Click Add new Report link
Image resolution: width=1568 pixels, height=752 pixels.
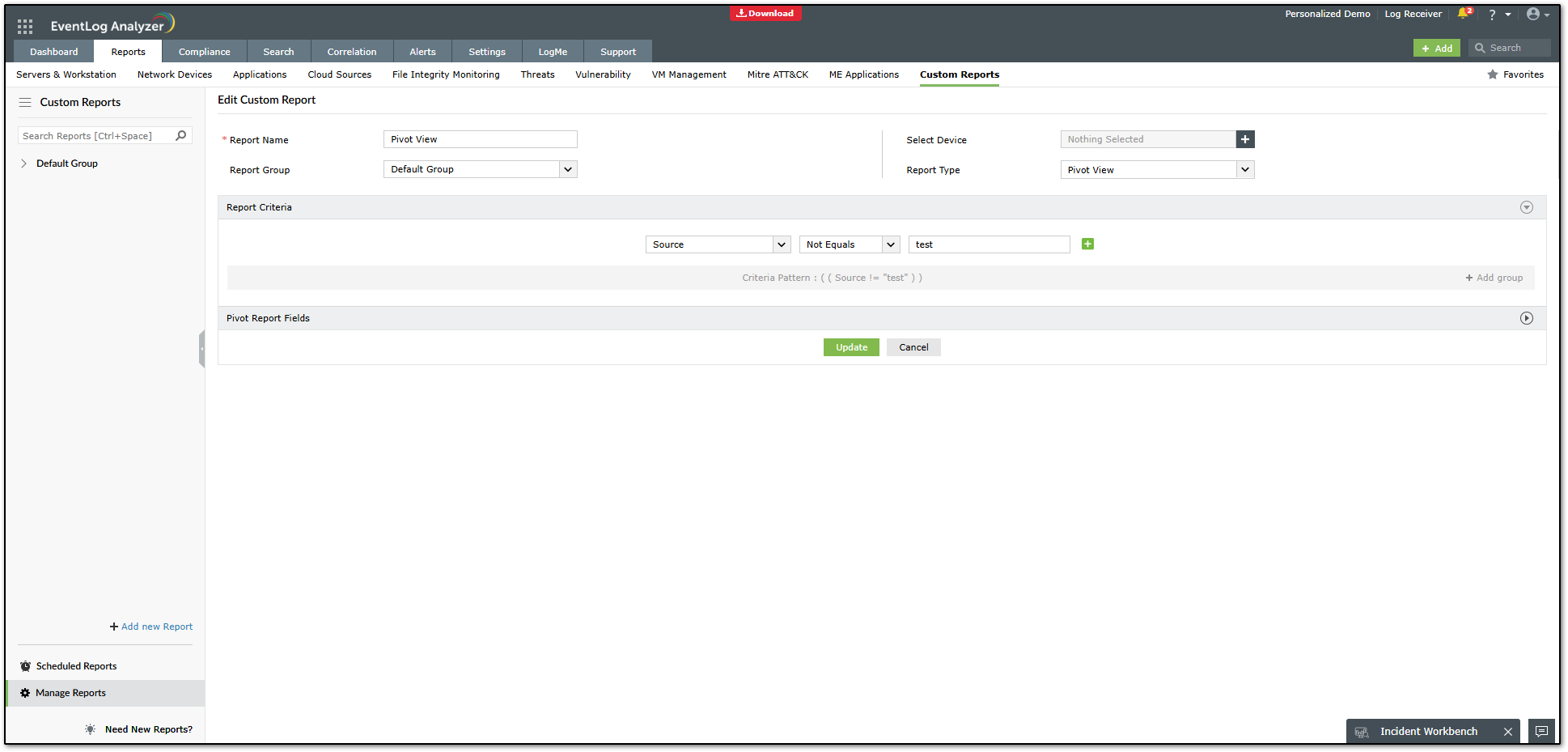click(151, 627)
